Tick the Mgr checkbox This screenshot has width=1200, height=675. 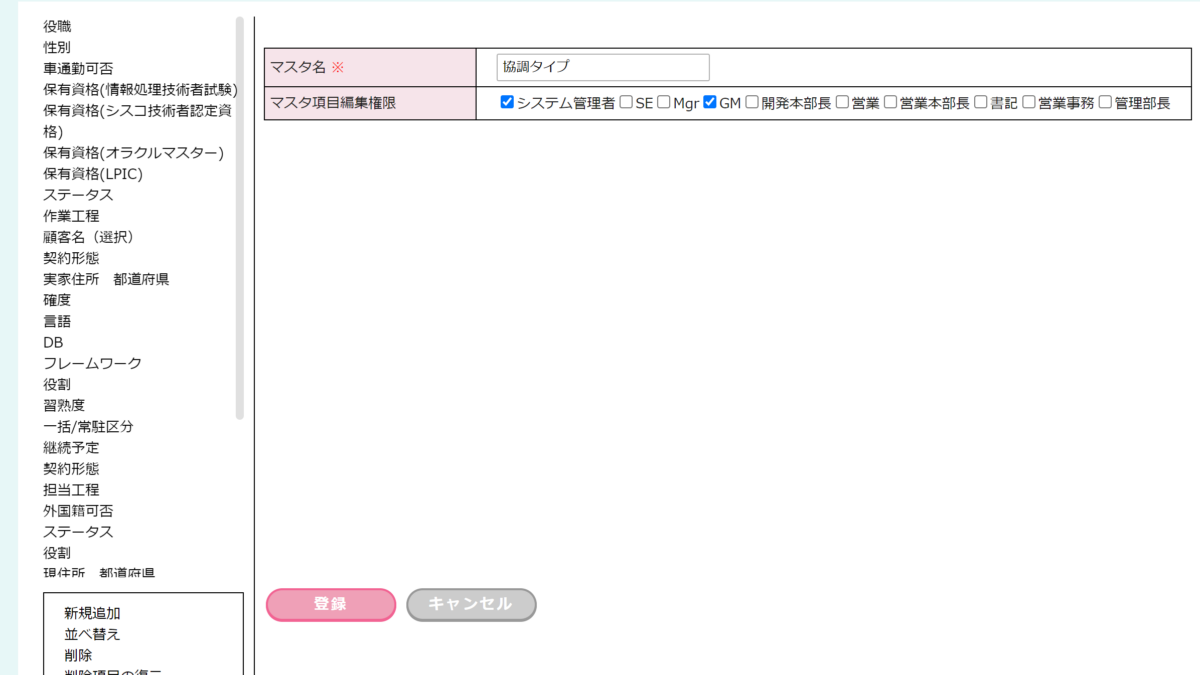(x=664, y=102)
